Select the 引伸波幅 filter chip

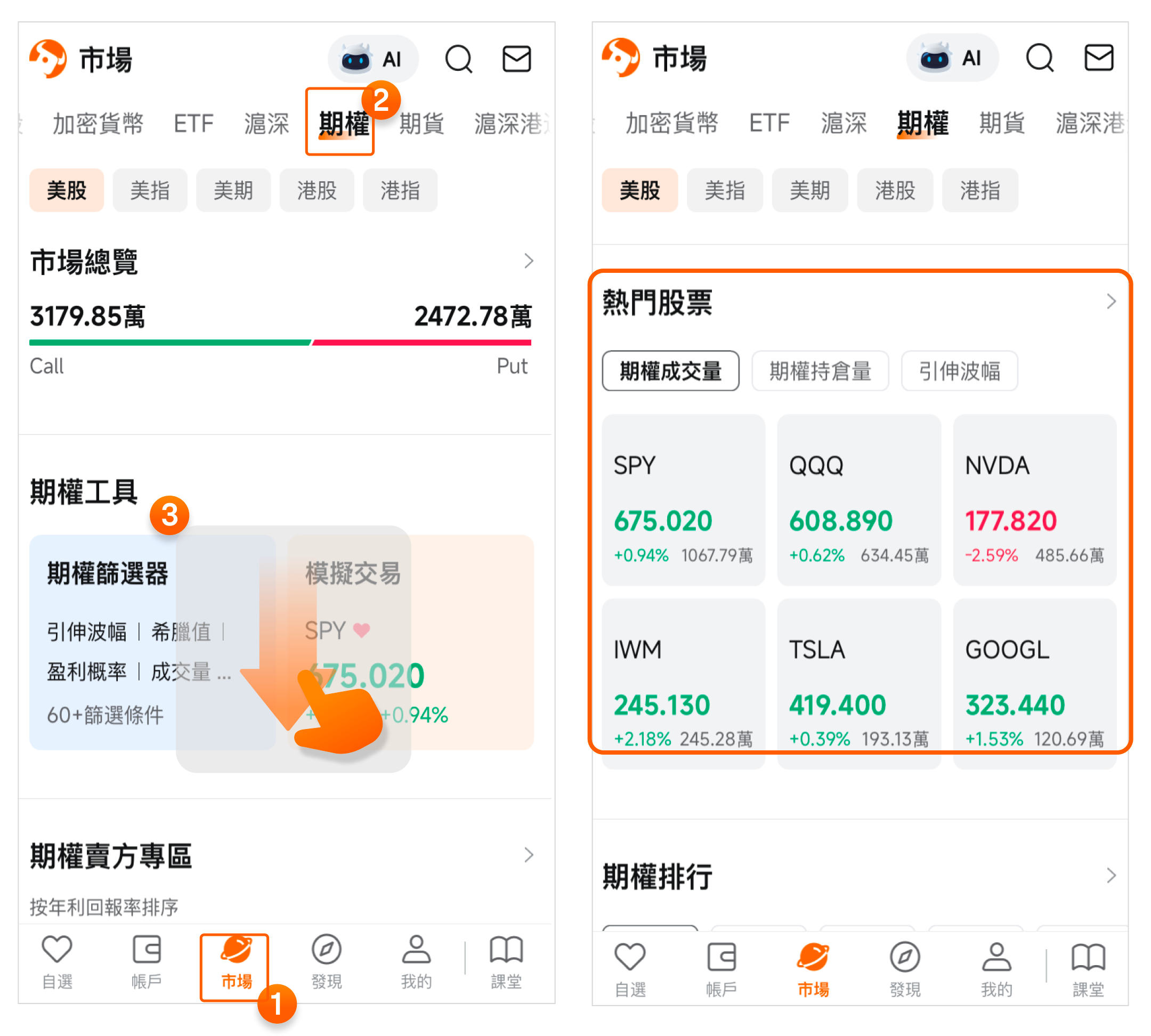coord(959,371)
